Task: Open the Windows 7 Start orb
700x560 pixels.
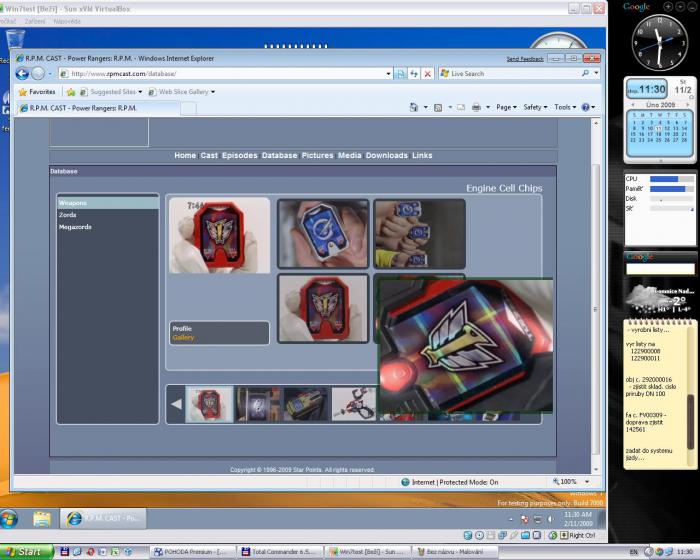Action: point(9,518)
